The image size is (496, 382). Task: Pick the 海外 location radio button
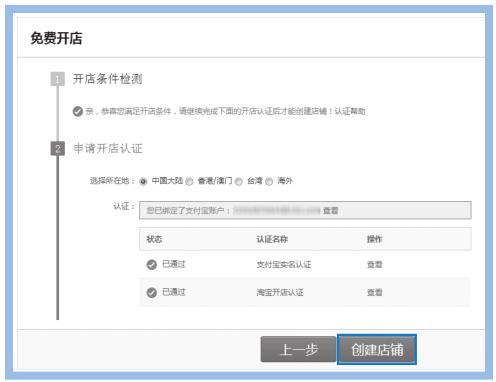tap(269, 182)
